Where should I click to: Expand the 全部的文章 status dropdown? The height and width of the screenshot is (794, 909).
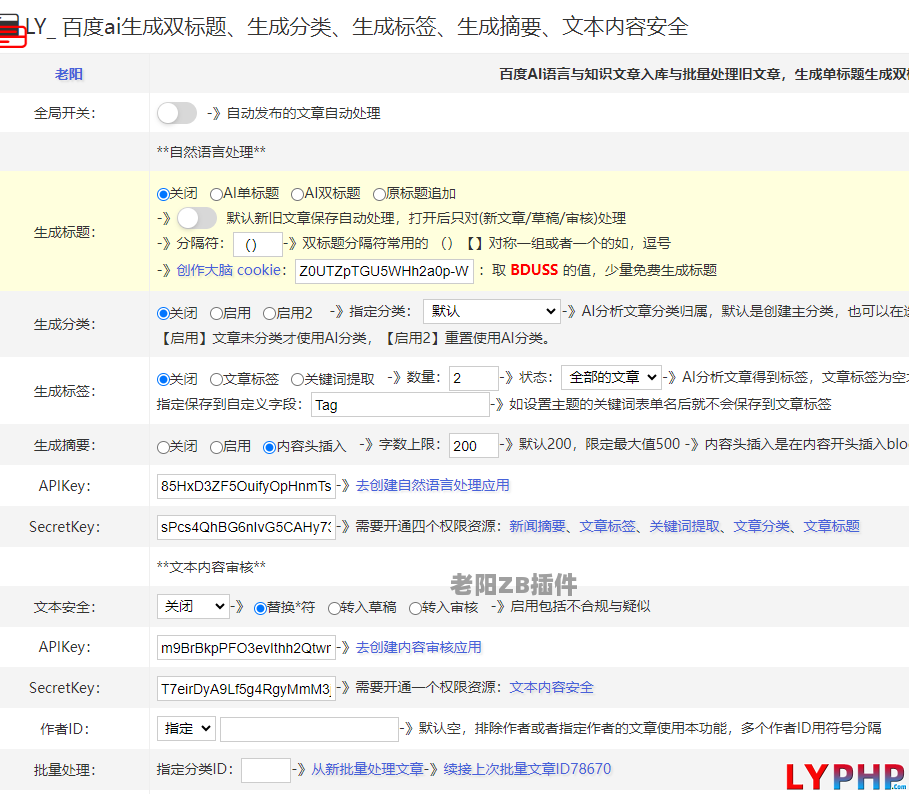(611, 378)
